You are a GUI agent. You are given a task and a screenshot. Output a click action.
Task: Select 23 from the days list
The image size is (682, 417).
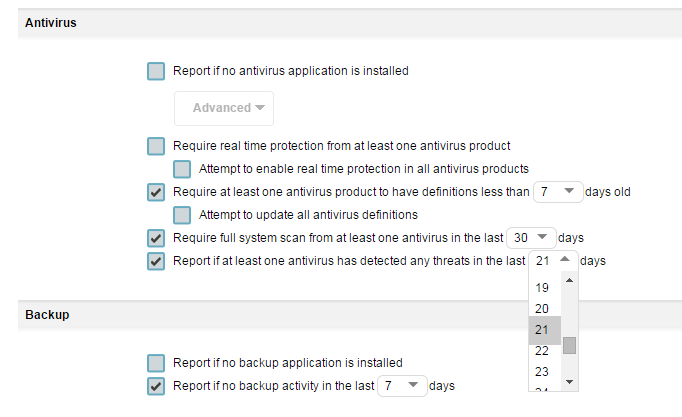[x=543, y=372]
